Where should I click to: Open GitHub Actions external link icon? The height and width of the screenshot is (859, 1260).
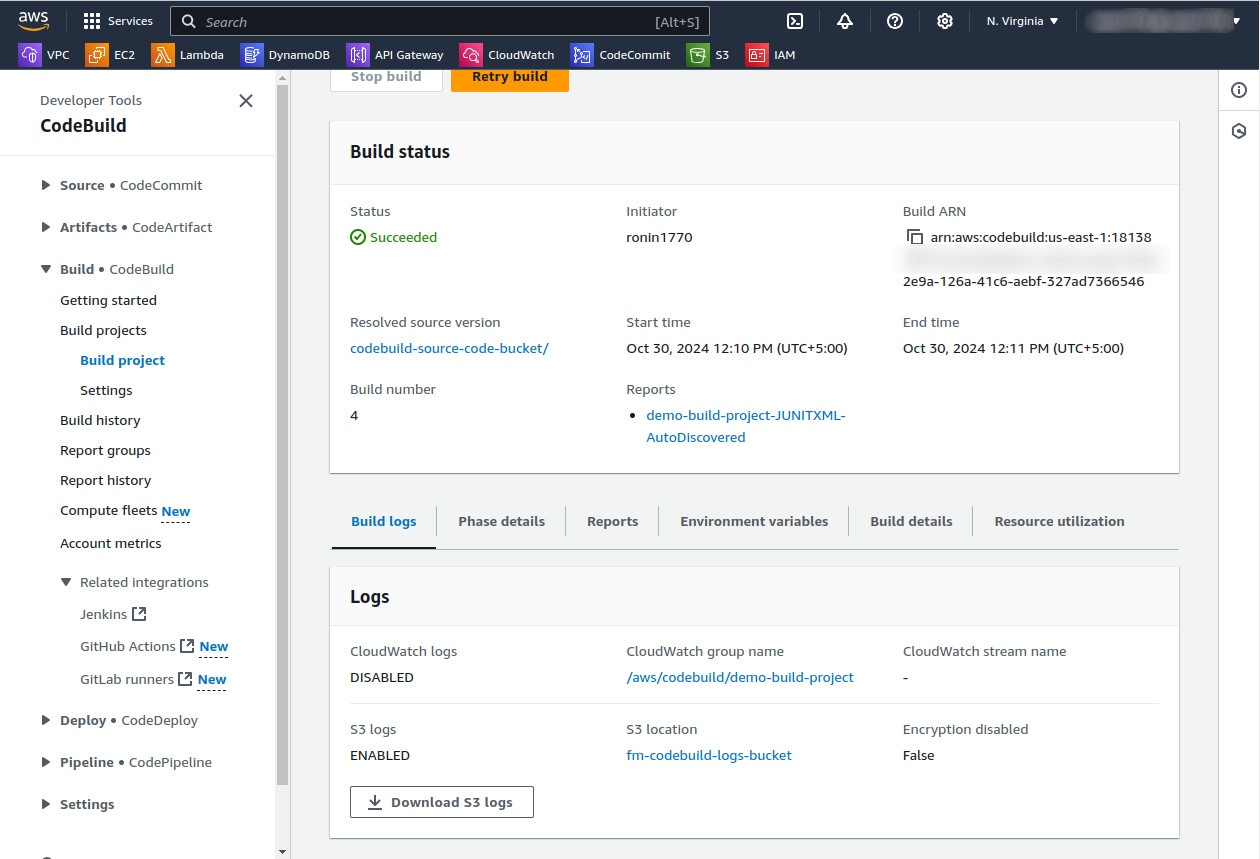(186, 646)
